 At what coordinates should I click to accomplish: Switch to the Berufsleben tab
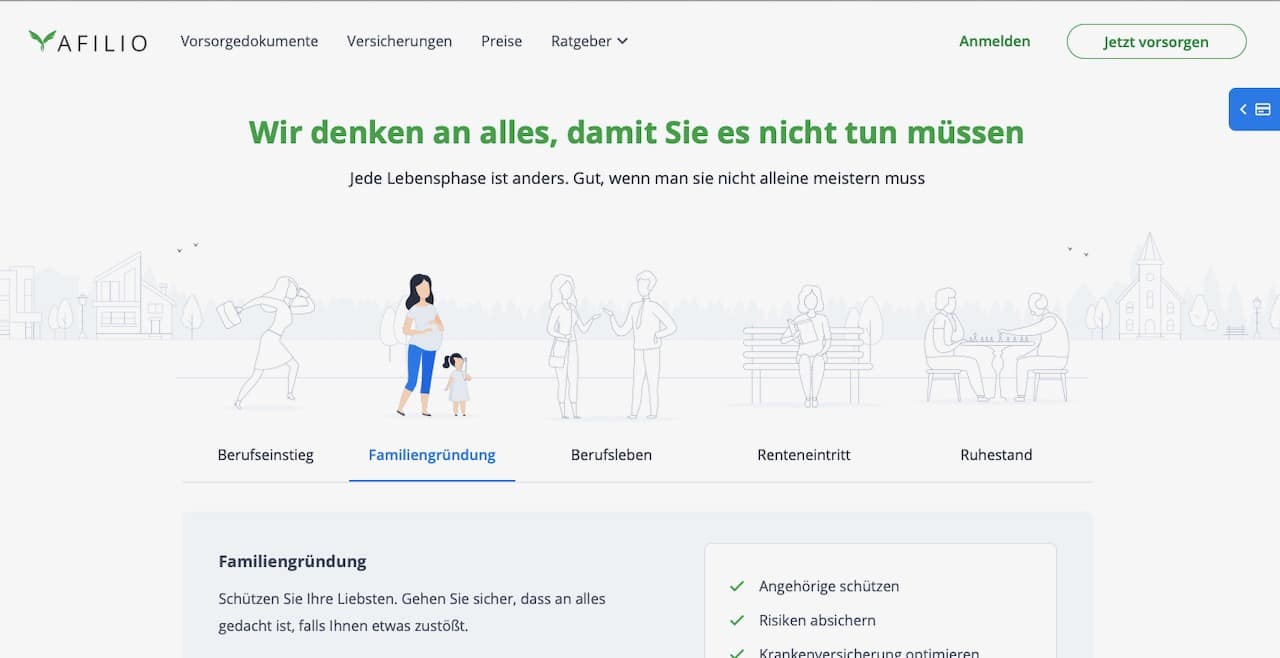click(611, 454)
